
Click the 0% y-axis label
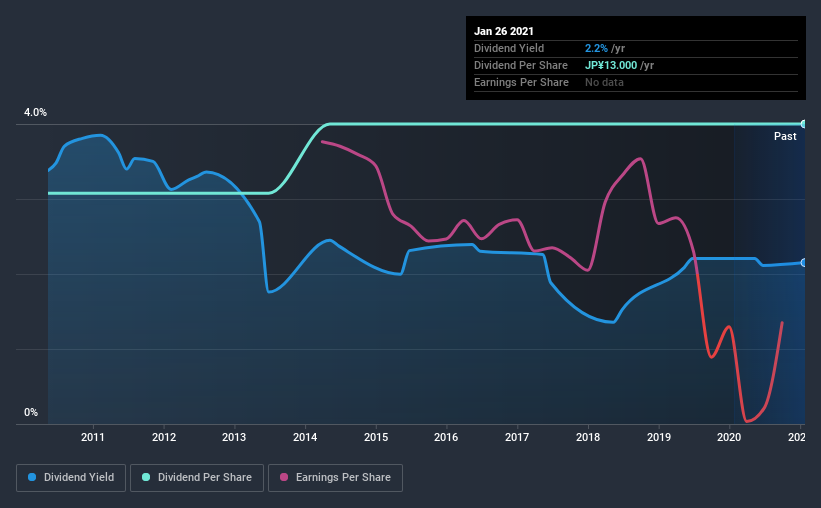click(31, 413)
